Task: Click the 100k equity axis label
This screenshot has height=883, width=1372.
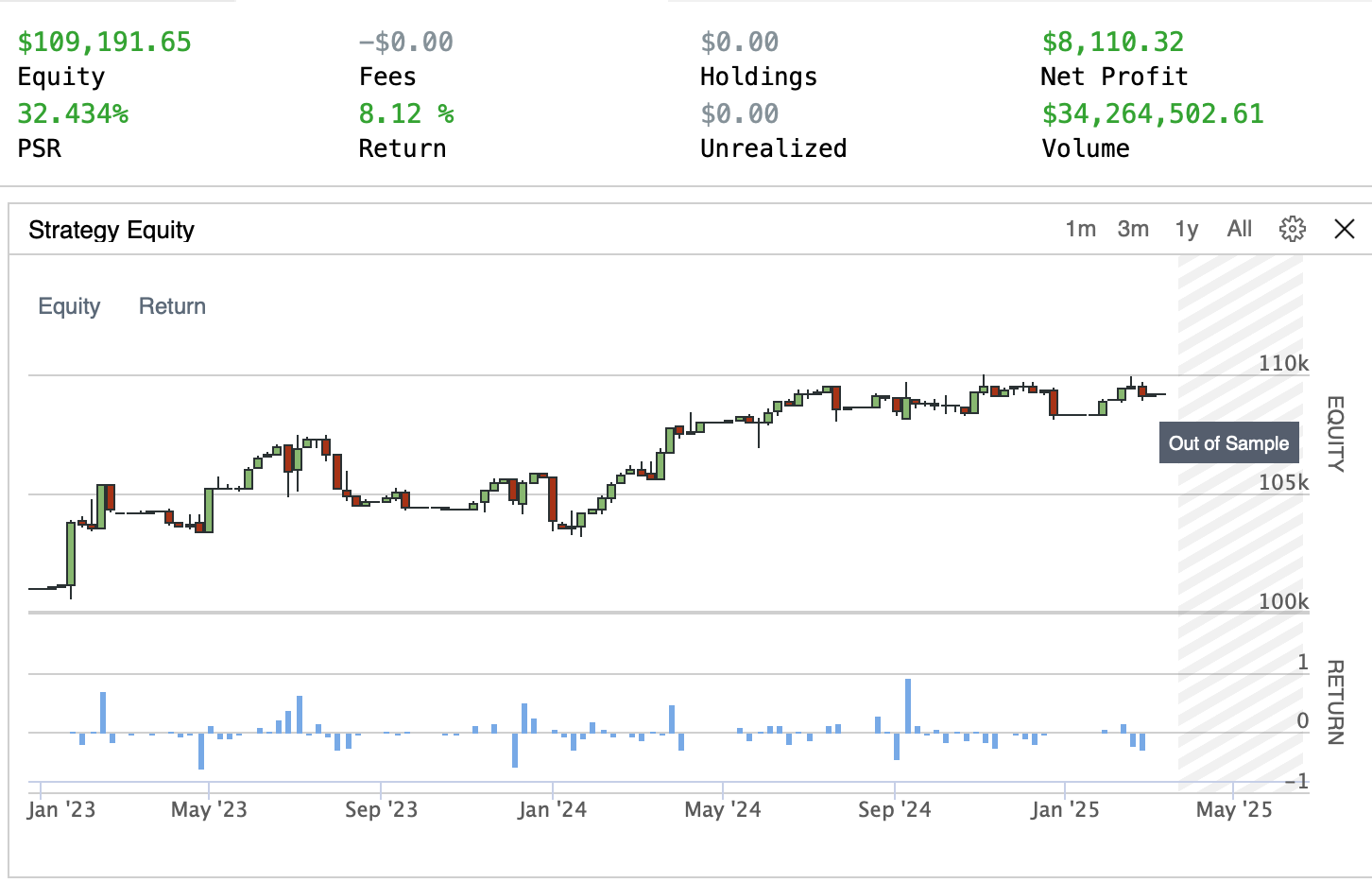Action: click(x=1283, y=601)
